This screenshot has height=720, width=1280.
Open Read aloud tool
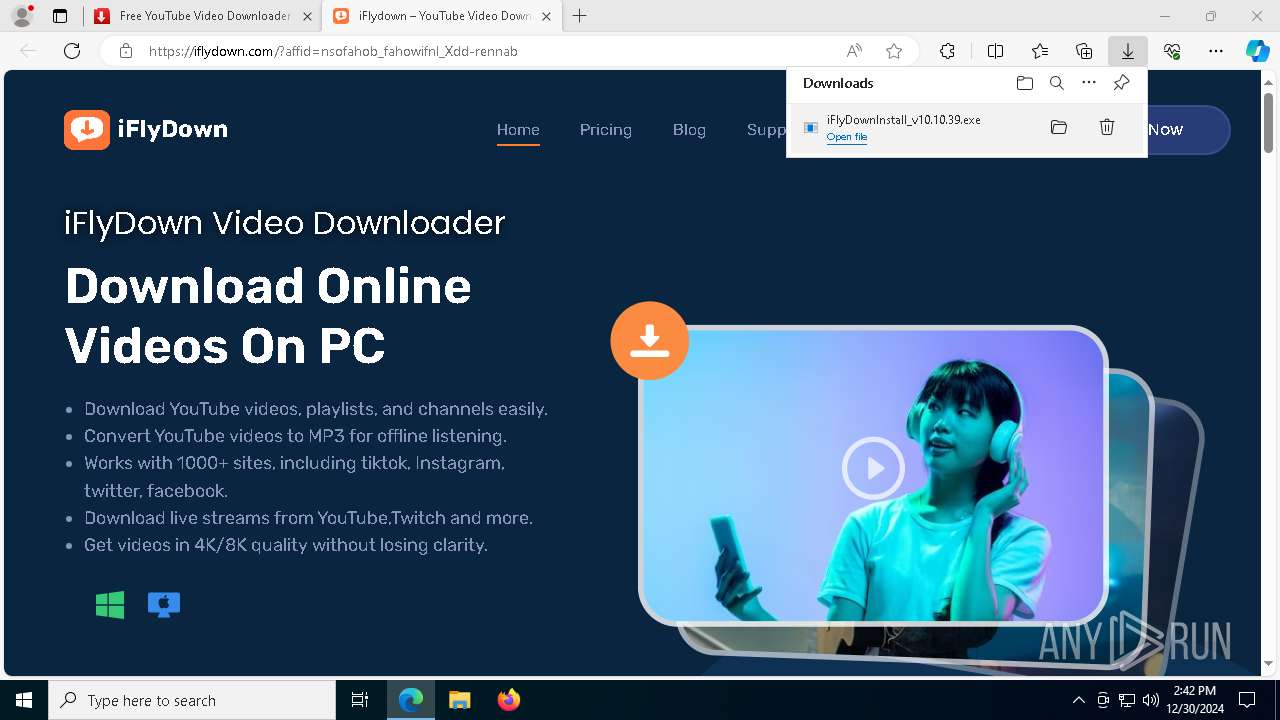(x=854, y=51)
